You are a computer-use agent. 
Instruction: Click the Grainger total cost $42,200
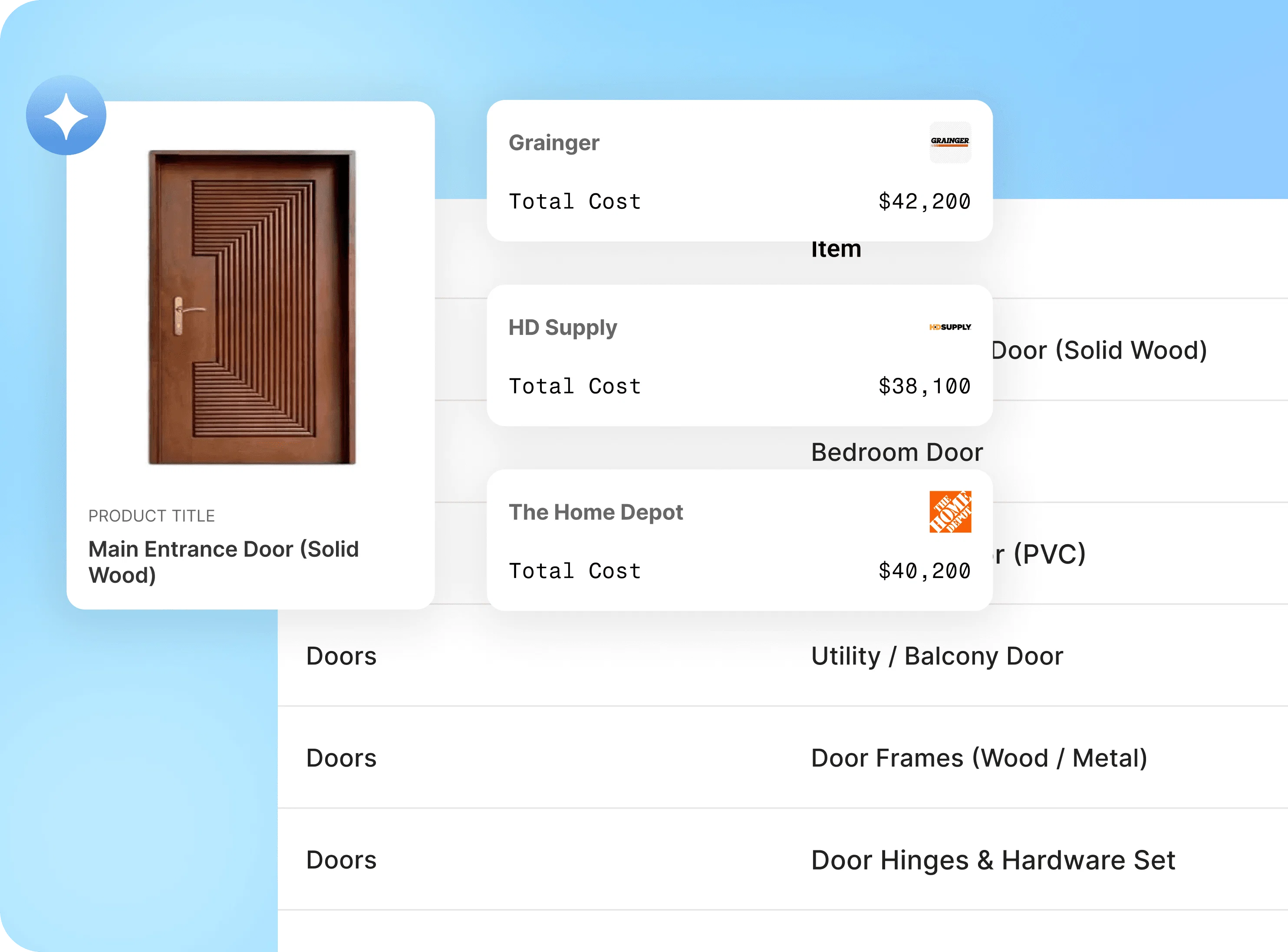[924, 202]
